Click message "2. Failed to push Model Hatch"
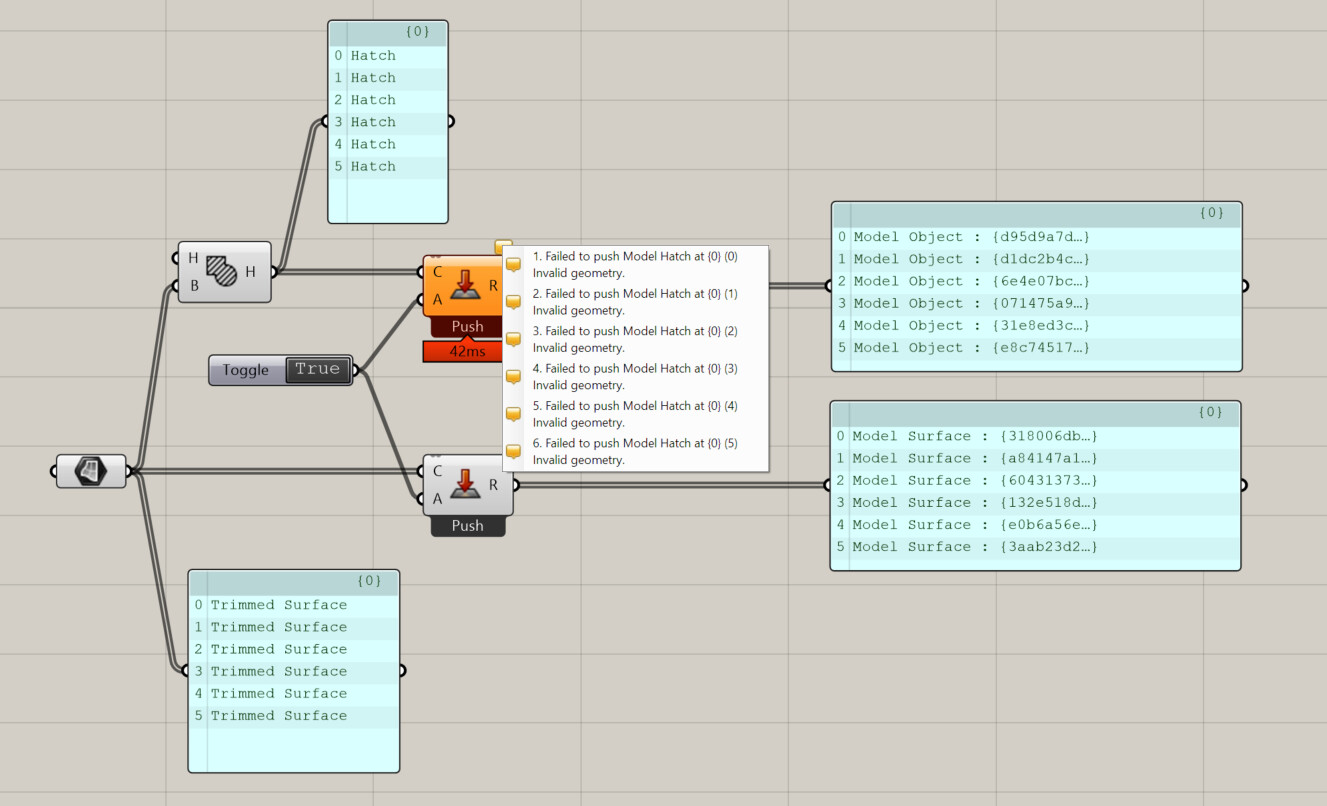The width and height of the screenshot is (1327, 806). click(636, 302)
